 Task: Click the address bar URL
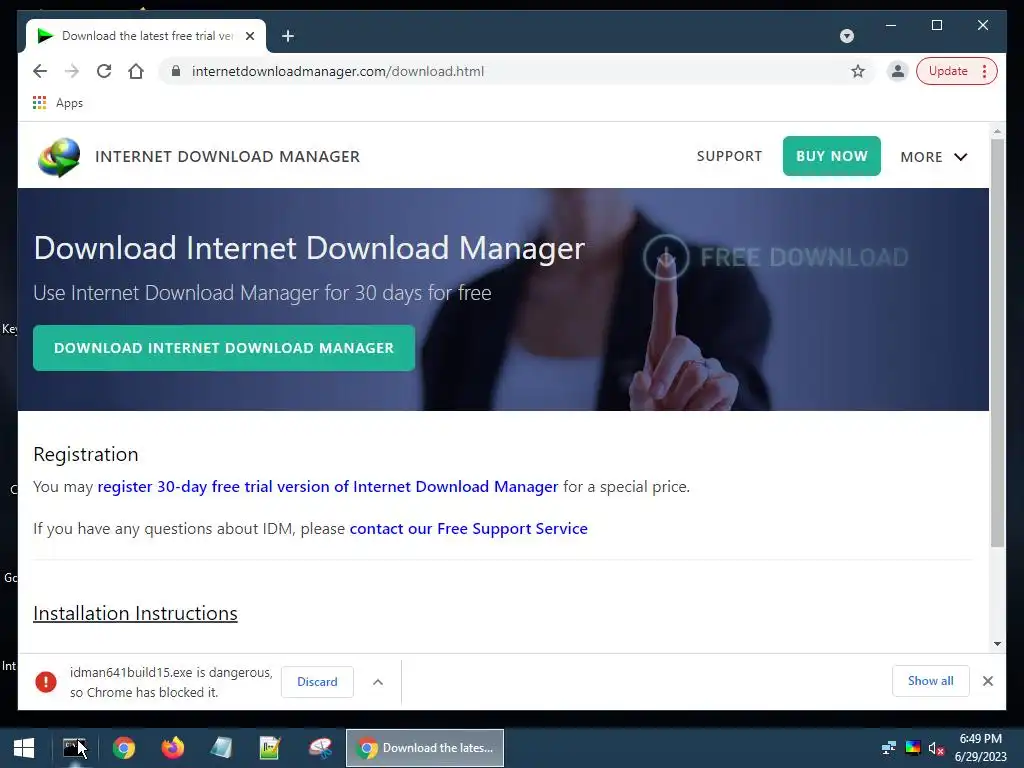(x=338, y=71)
